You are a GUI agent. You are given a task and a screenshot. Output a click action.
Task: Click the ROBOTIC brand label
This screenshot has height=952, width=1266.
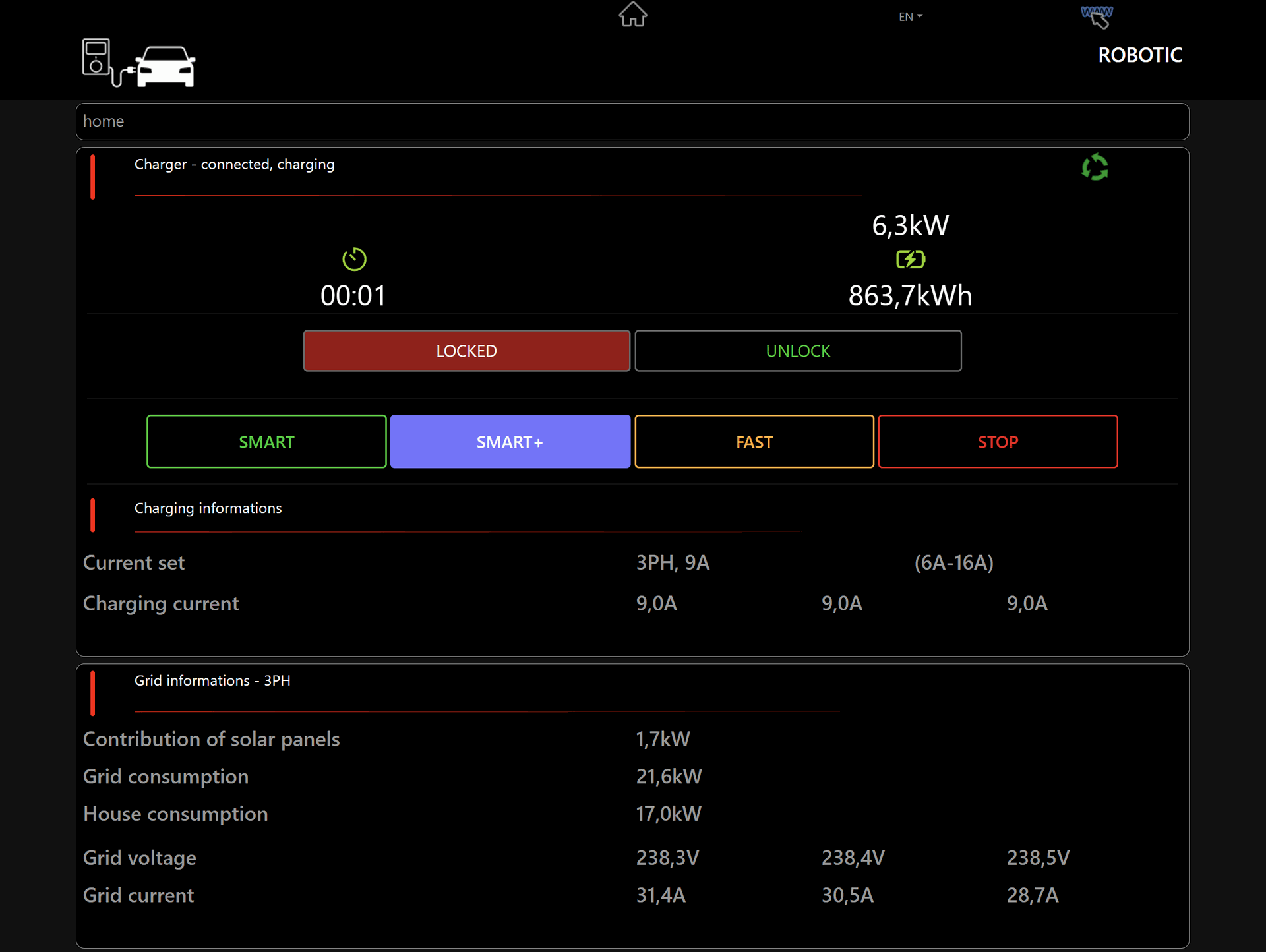1139,55
